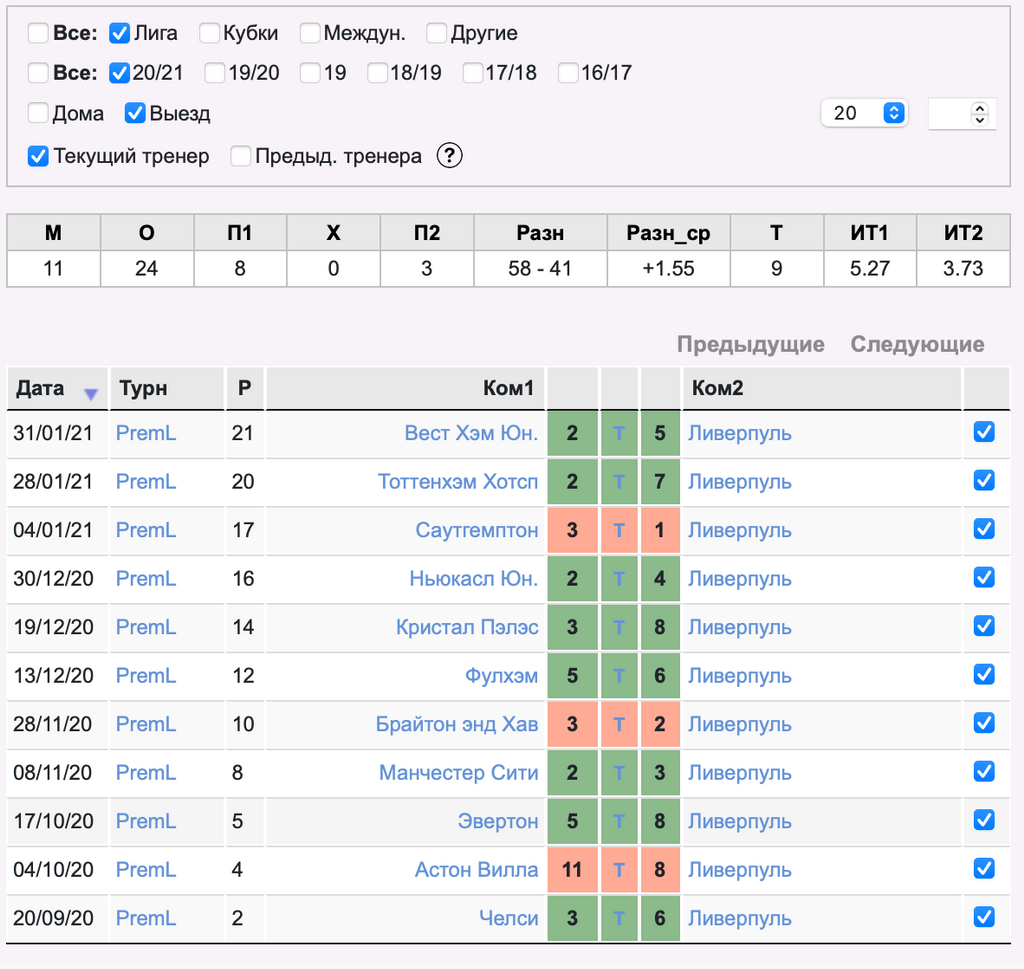The image size is (1024, 969).
Task: Check the Дома checkbox
Action: click(38, 113)
